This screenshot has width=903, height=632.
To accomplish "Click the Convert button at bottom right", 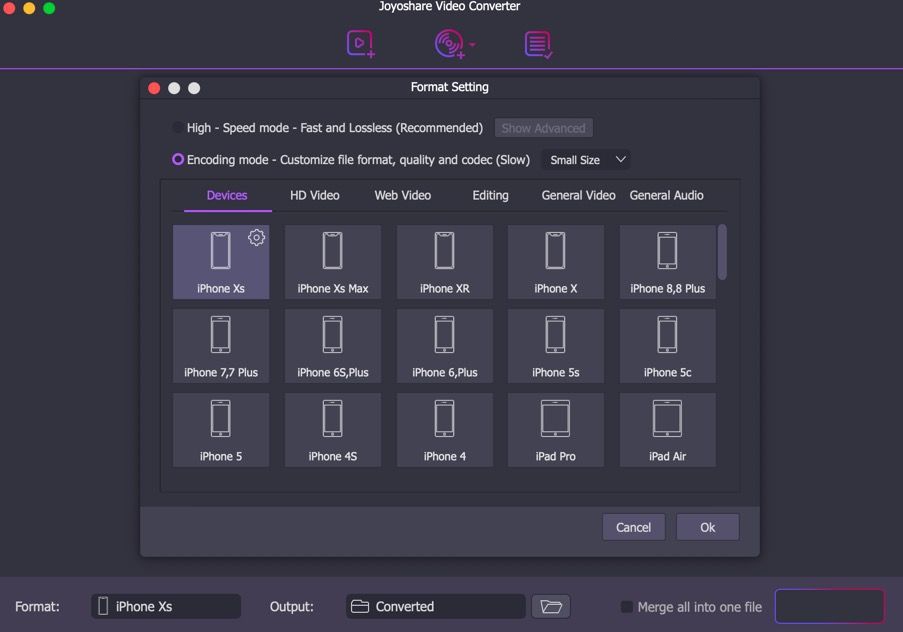I will tap(830, 606).
